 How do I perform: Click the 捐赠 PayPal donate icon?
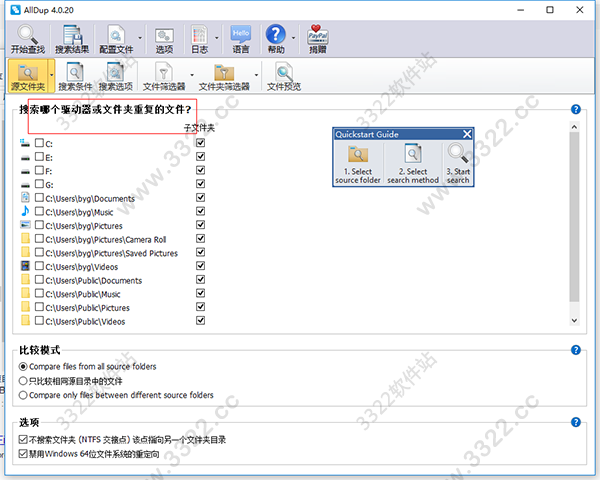point(318,39)
